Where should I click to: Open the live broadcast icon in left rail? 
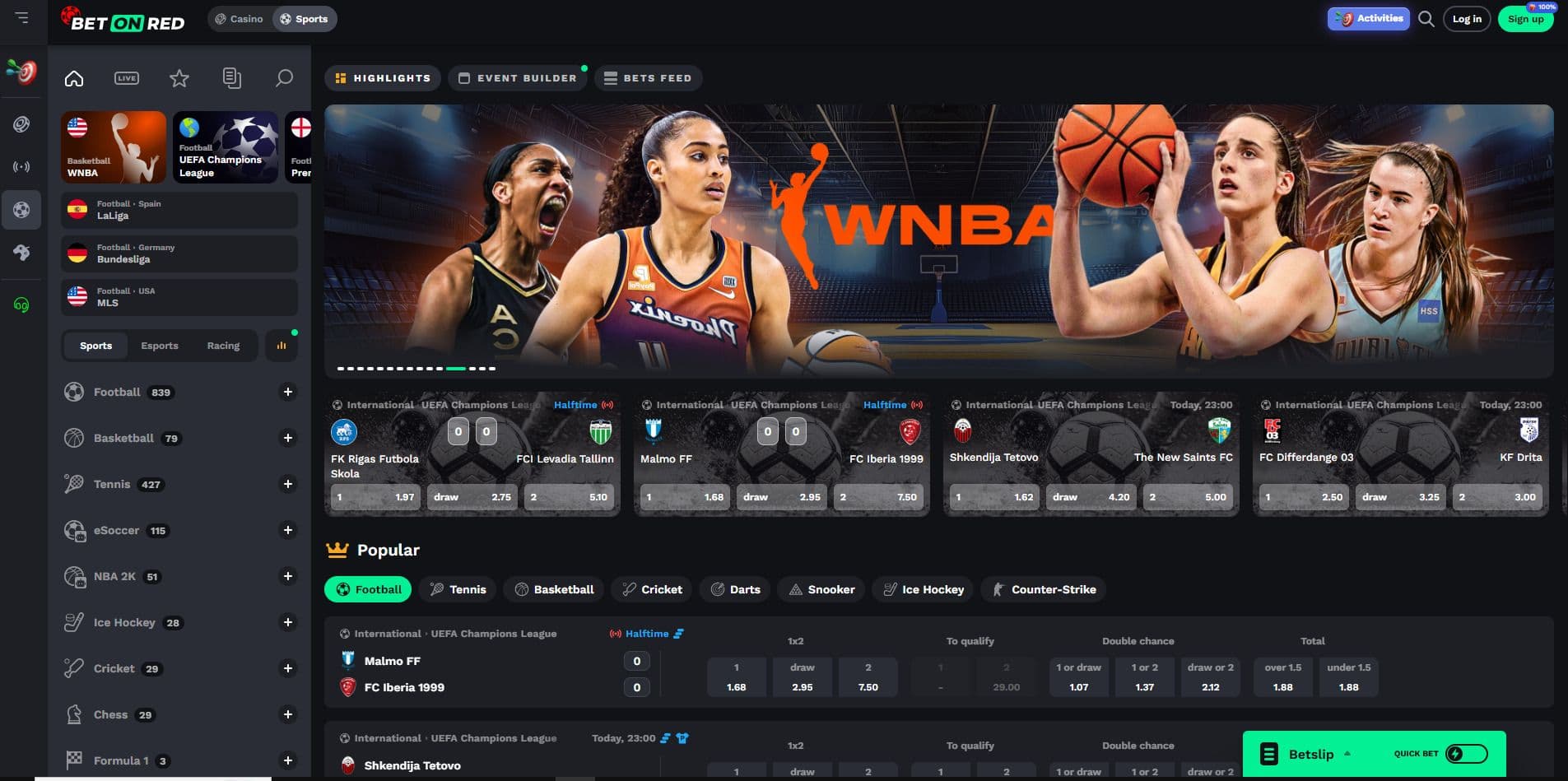click(x=22, y=166)
